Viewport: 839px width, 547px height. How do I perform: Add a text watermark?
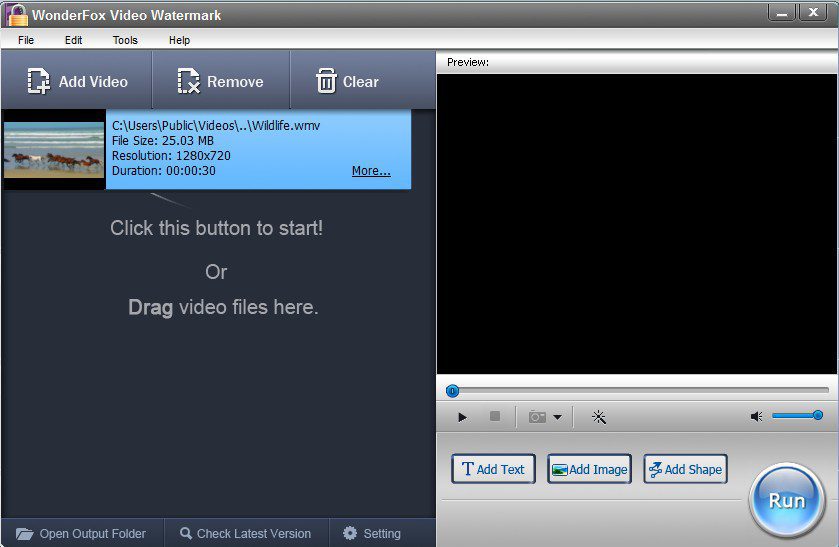coord(493,469)
